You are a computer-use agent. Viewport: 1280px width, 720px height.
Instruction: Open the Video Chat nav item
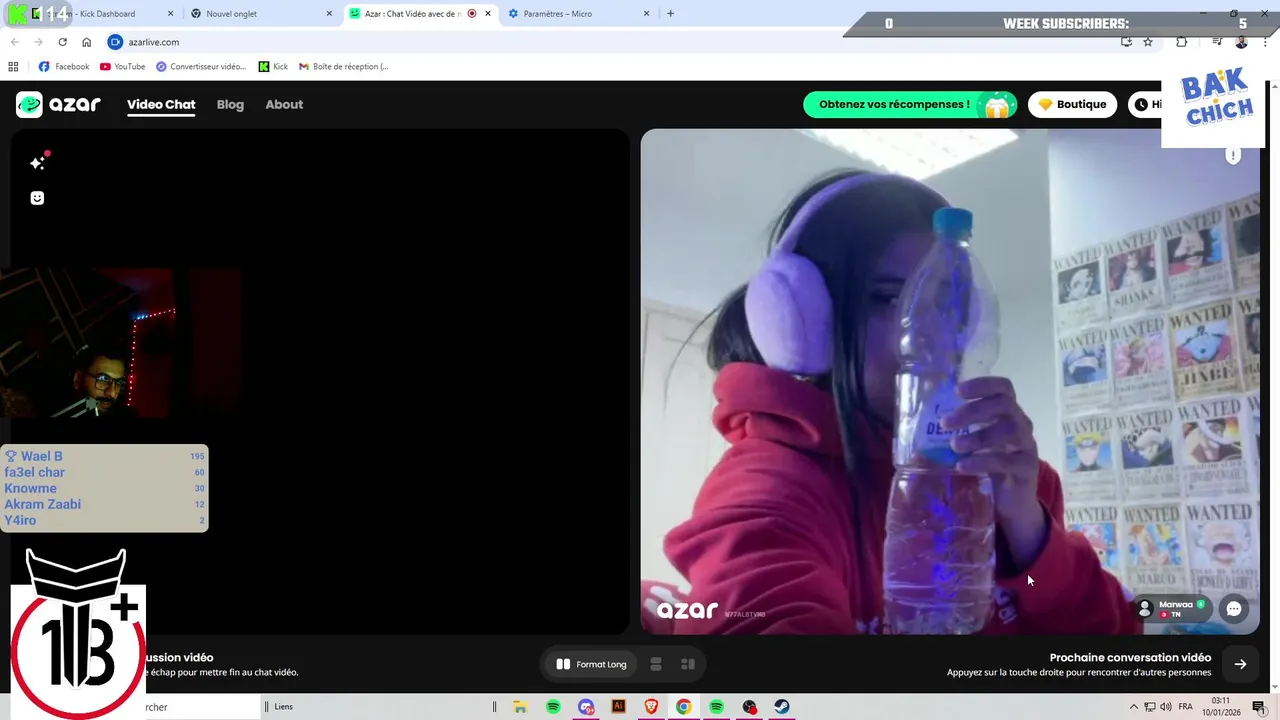(161, 104)
